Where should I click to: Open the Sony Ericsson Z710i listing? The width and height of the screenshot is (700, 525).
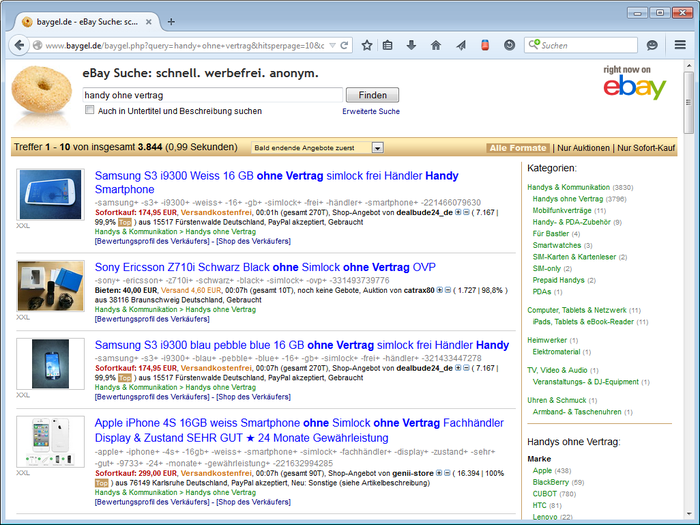[265, 267]
